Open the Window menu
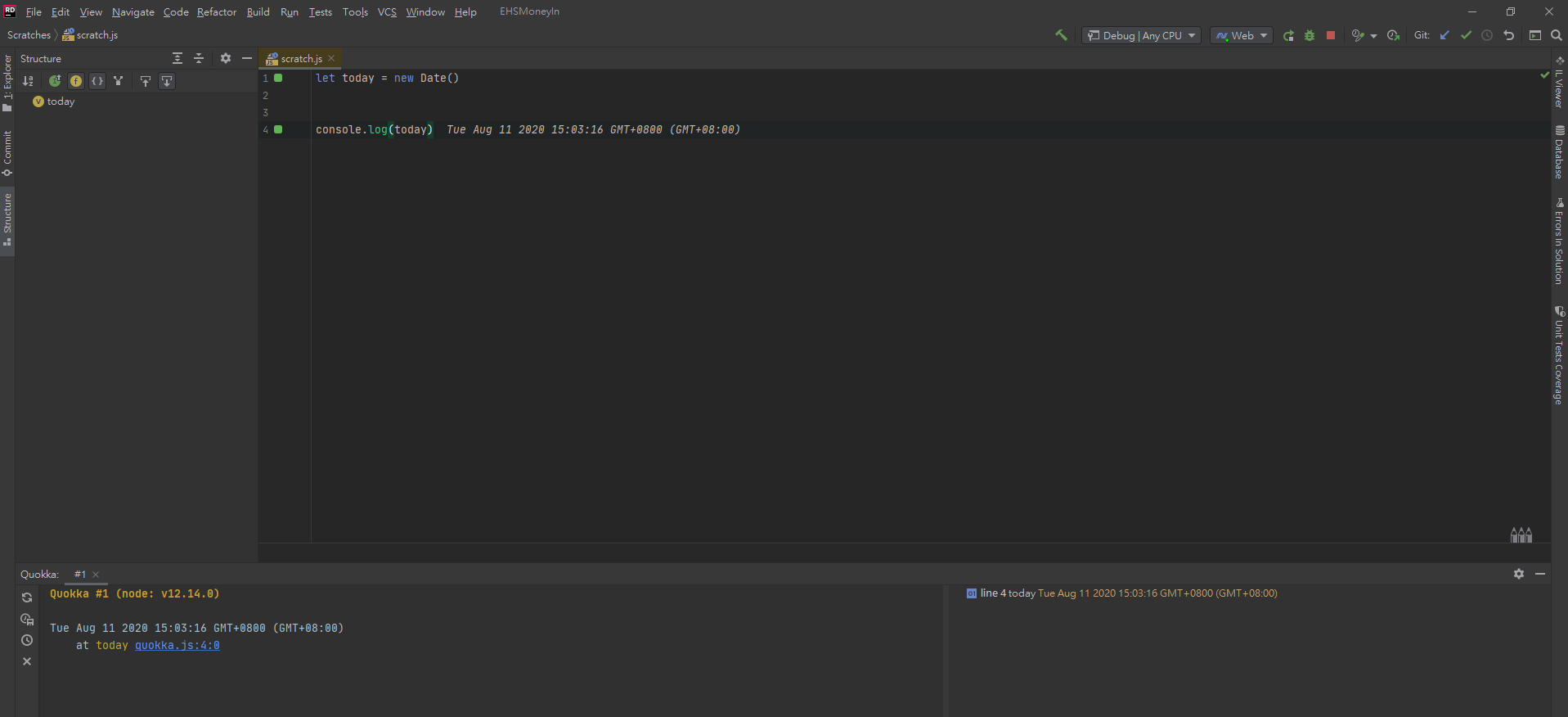Viewport: 1568px width, 717px height. [x=425, y=12]
